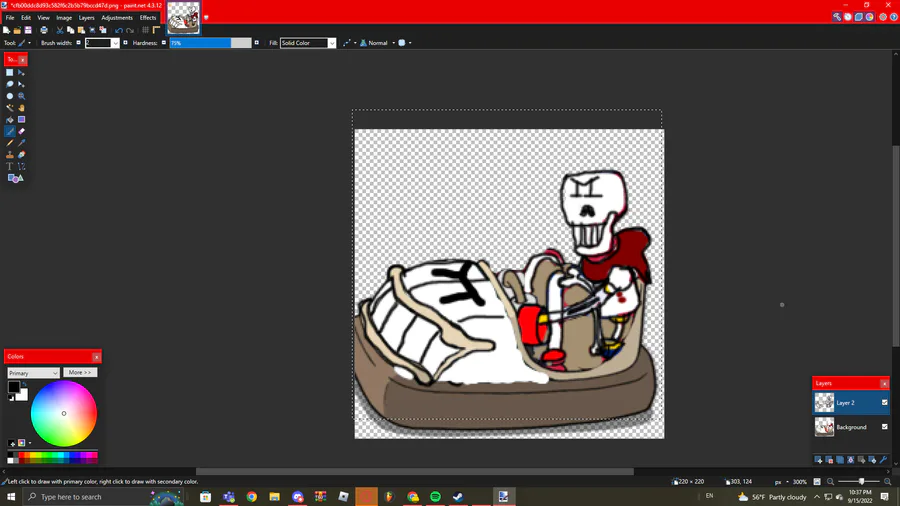Select the Zoom tool in Tools panel

click(x=21, y=96)
